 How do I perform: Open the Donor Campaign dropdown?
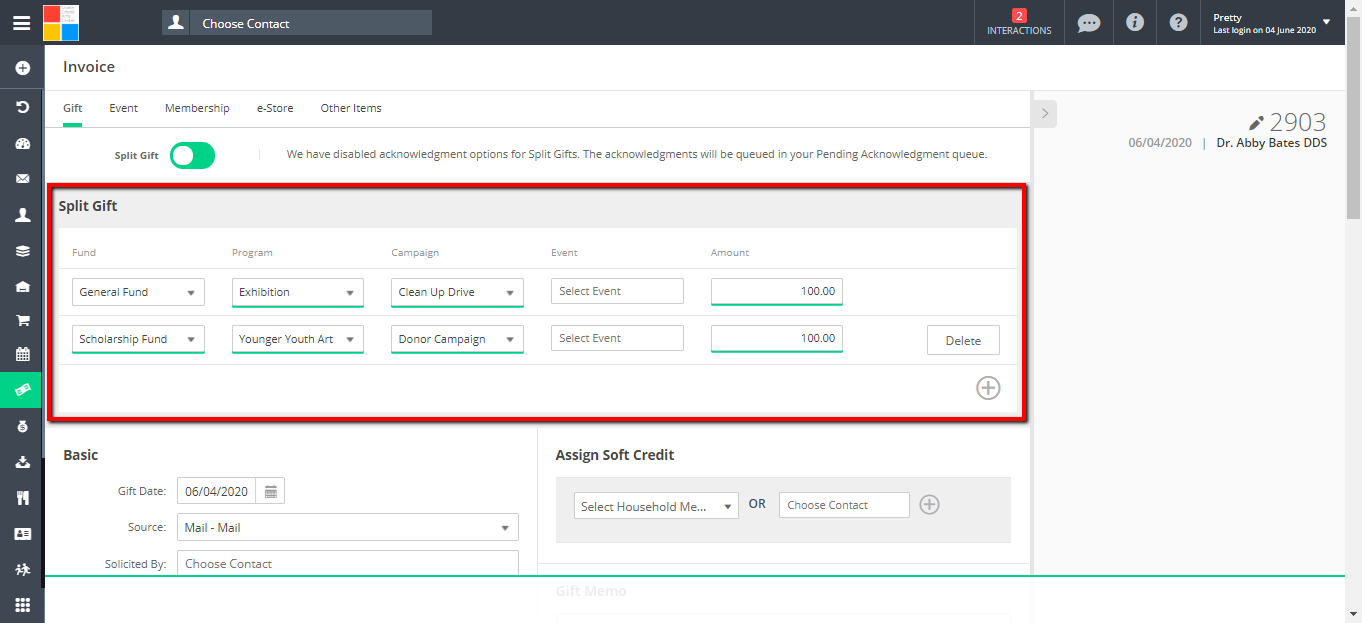[x=457, y=339]
